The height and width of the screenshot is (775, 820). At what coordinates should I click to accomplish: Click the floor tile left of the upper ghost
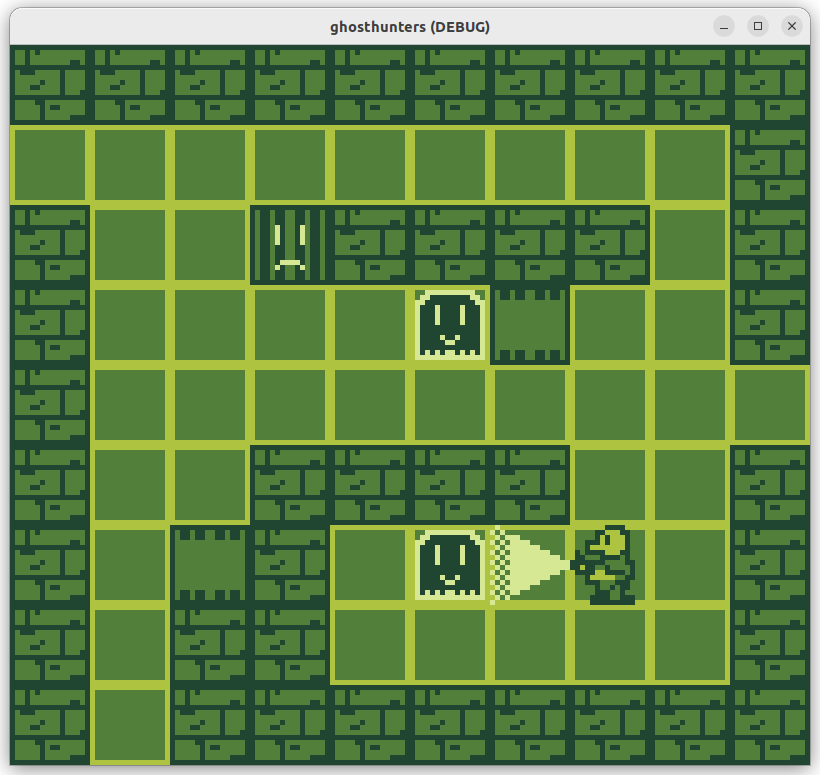[x=370, y=325]
